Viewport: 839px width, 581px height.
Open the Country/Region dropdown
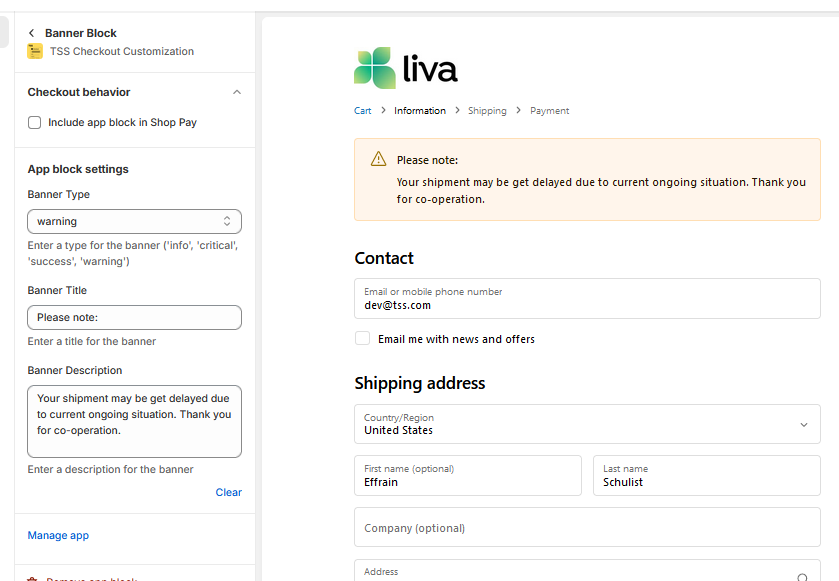tap(587, 424)
